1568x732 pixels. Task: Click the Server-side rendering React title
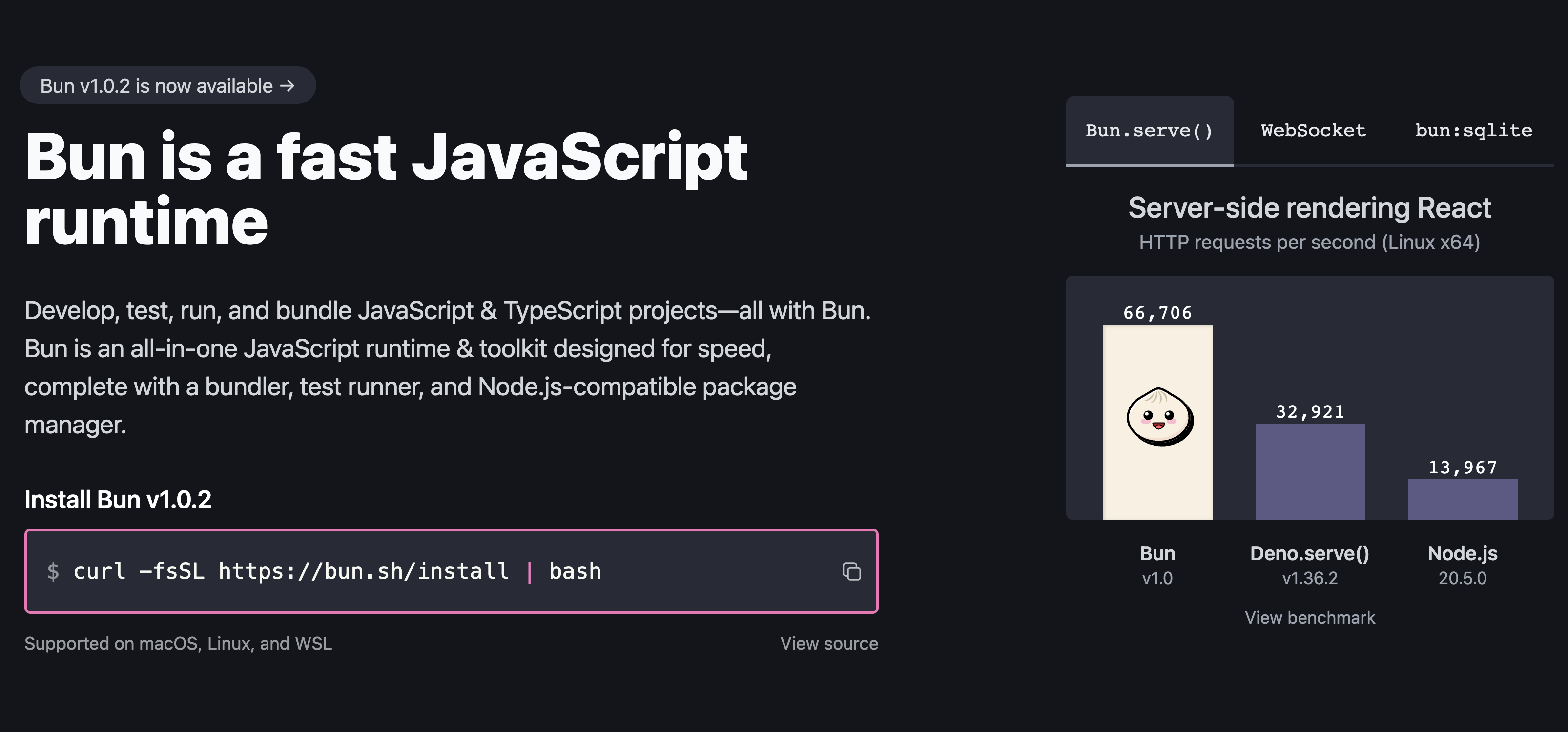point(1309,208)
